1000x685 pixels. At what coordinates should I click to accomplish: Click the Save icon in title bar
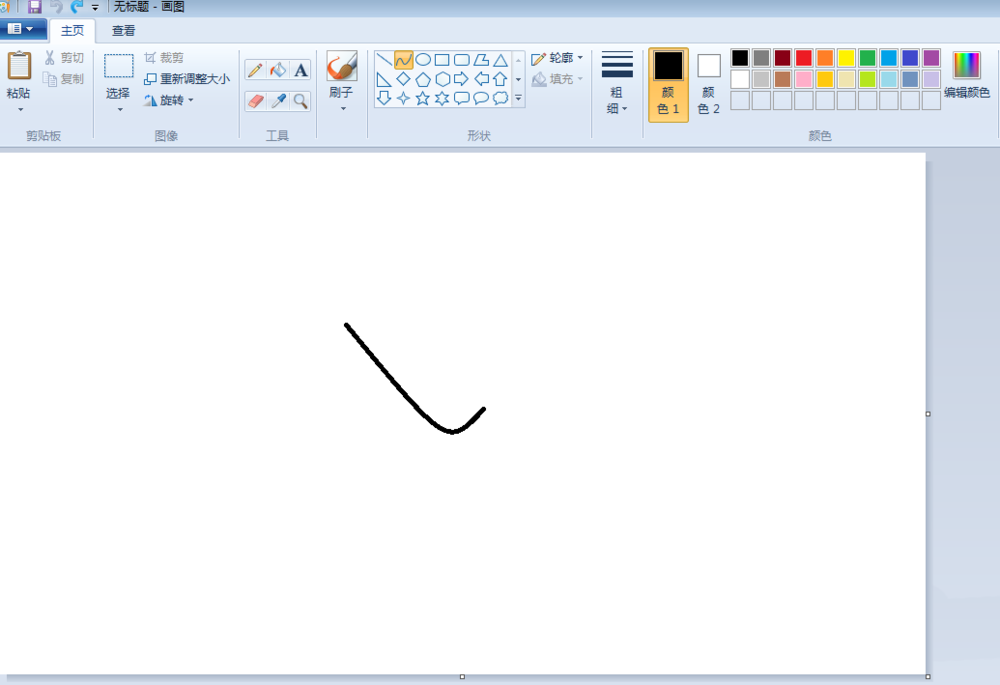tap(34, 7)
